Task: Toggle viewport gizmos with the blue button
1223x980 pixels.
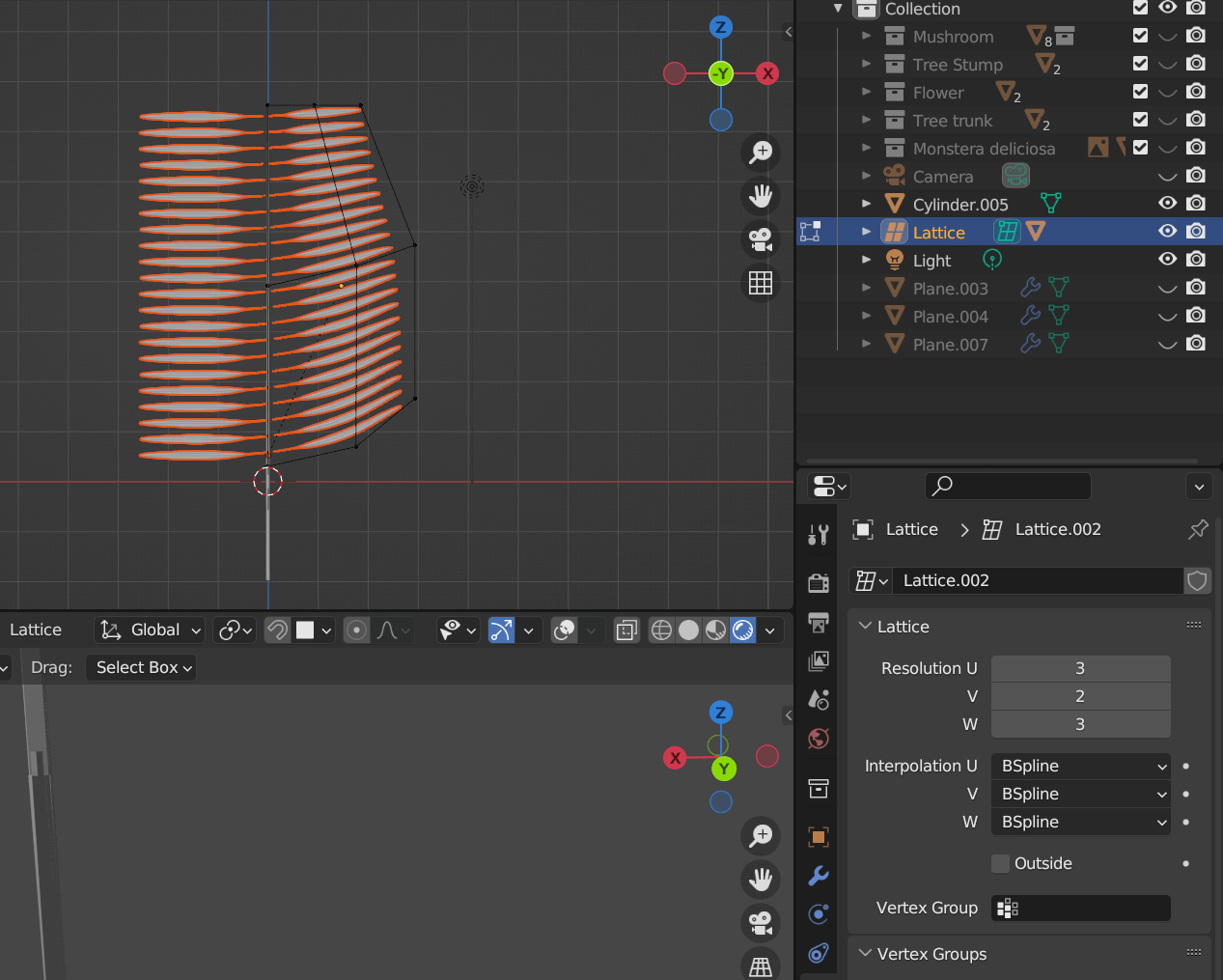Action: [501, 630]
